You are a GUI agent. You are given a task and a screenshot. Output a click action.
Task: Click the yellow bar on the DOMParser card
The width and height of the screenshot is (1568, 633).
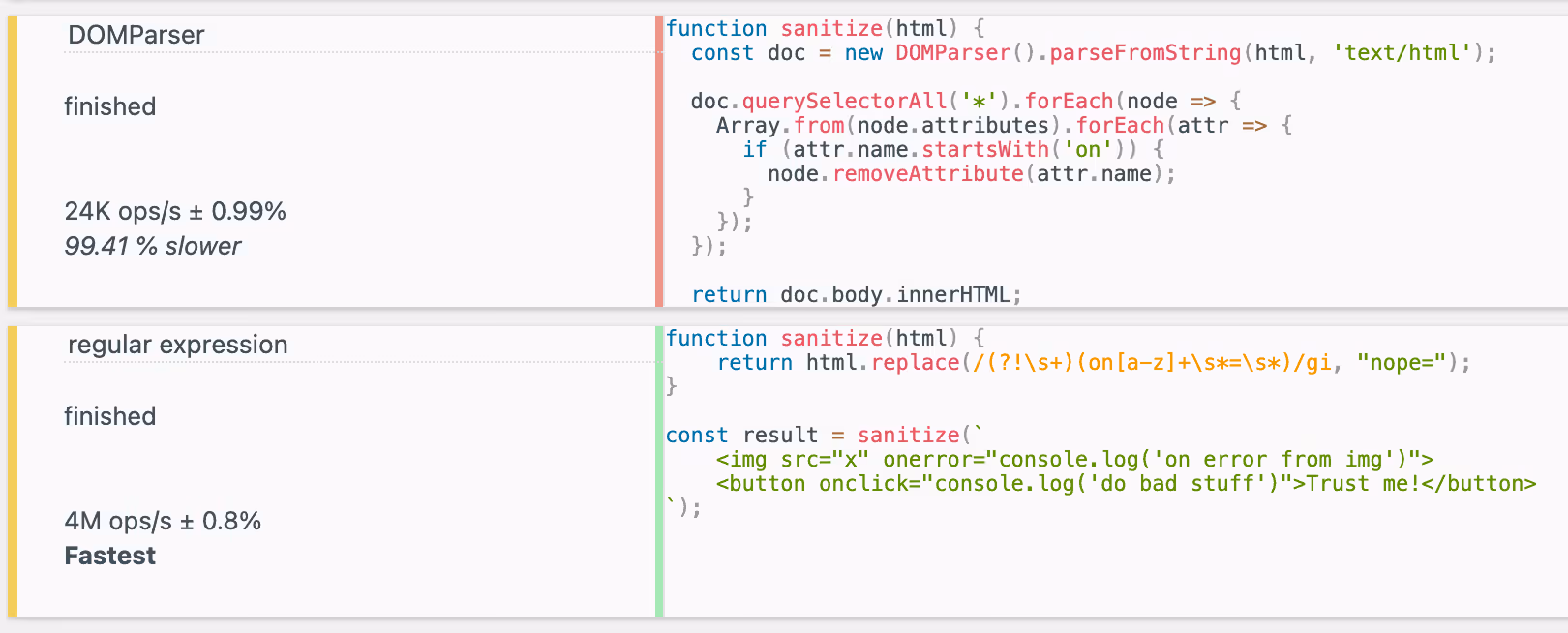pyautogui.click(x=13, y=162)
